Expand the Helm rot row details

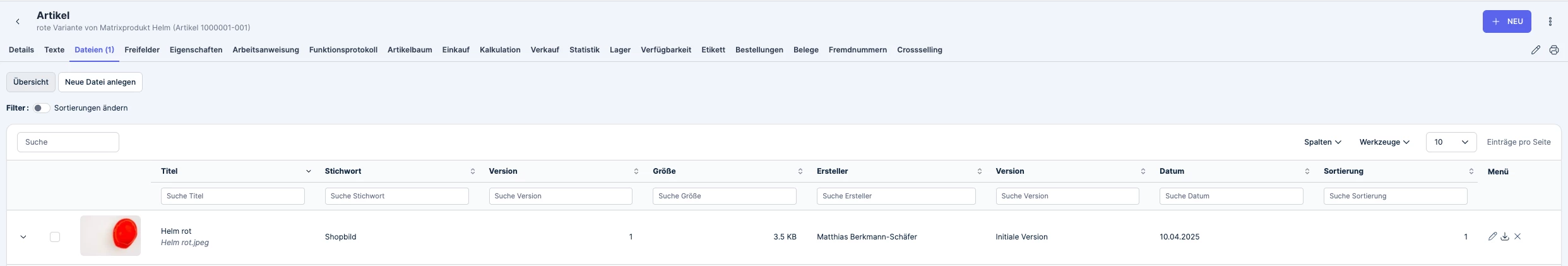(x=23, y=237)
